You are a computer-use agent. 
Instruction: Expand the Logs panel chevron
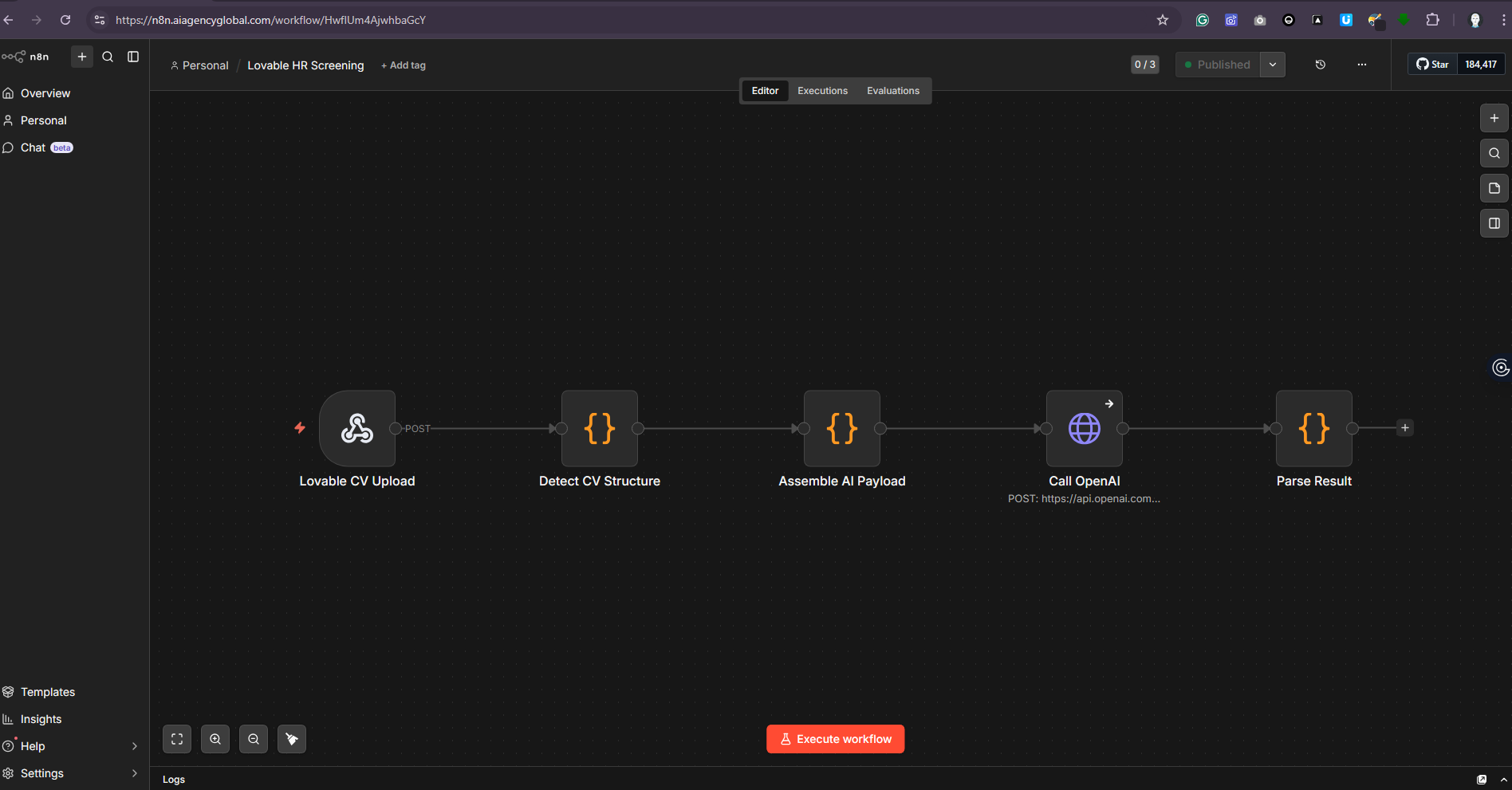(1504, 780)
